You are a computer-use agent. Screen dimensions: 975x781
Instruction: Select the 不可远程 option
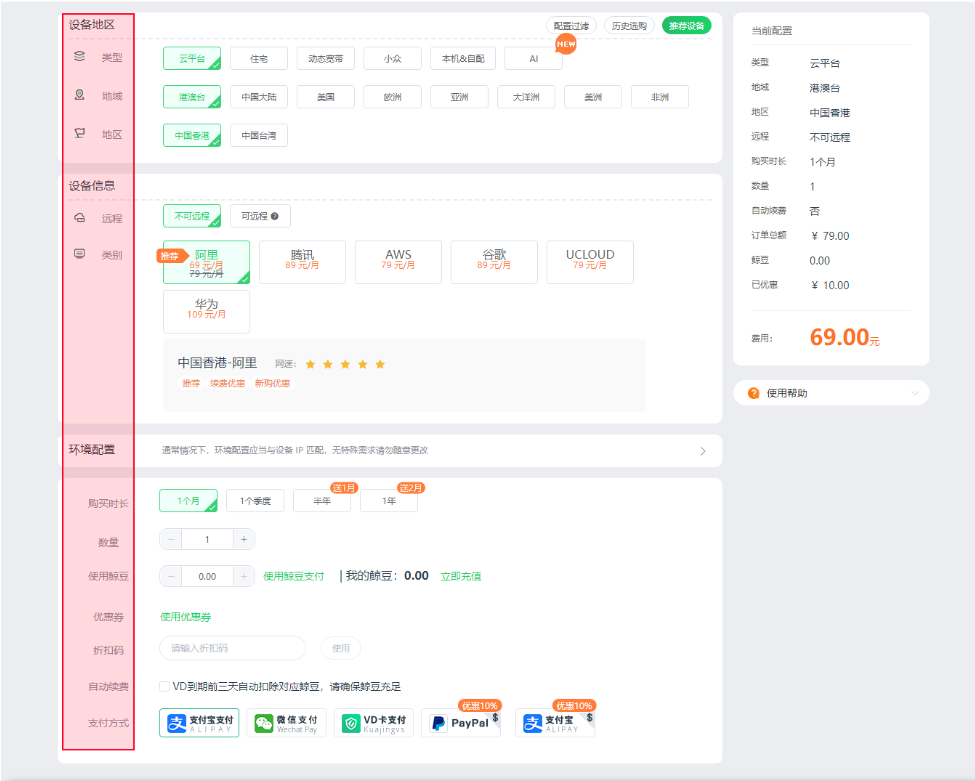tap(192, 216)
